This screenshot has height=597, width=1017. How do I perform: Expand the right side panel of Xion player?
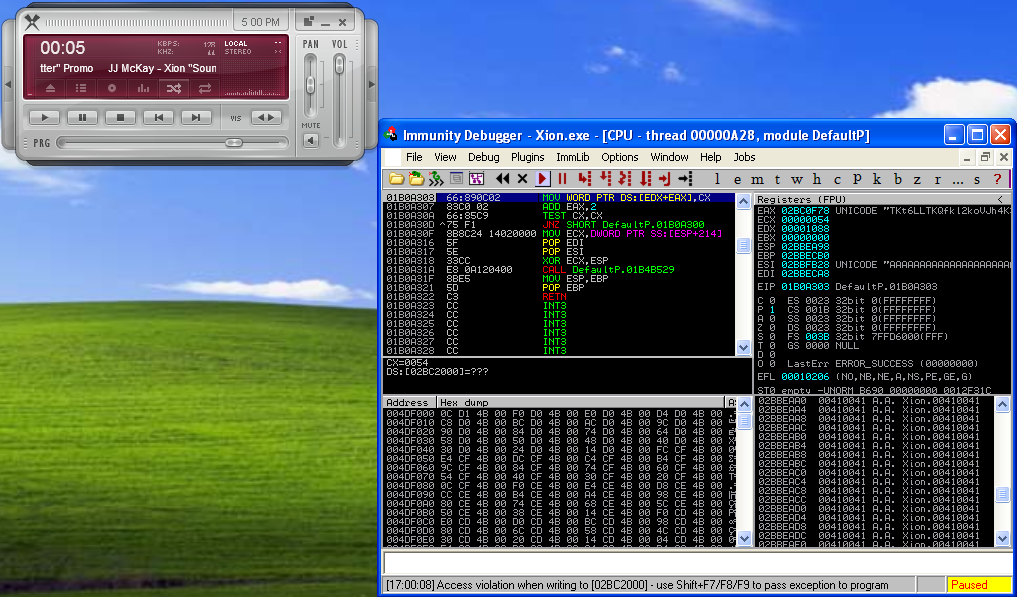point(372,84)
